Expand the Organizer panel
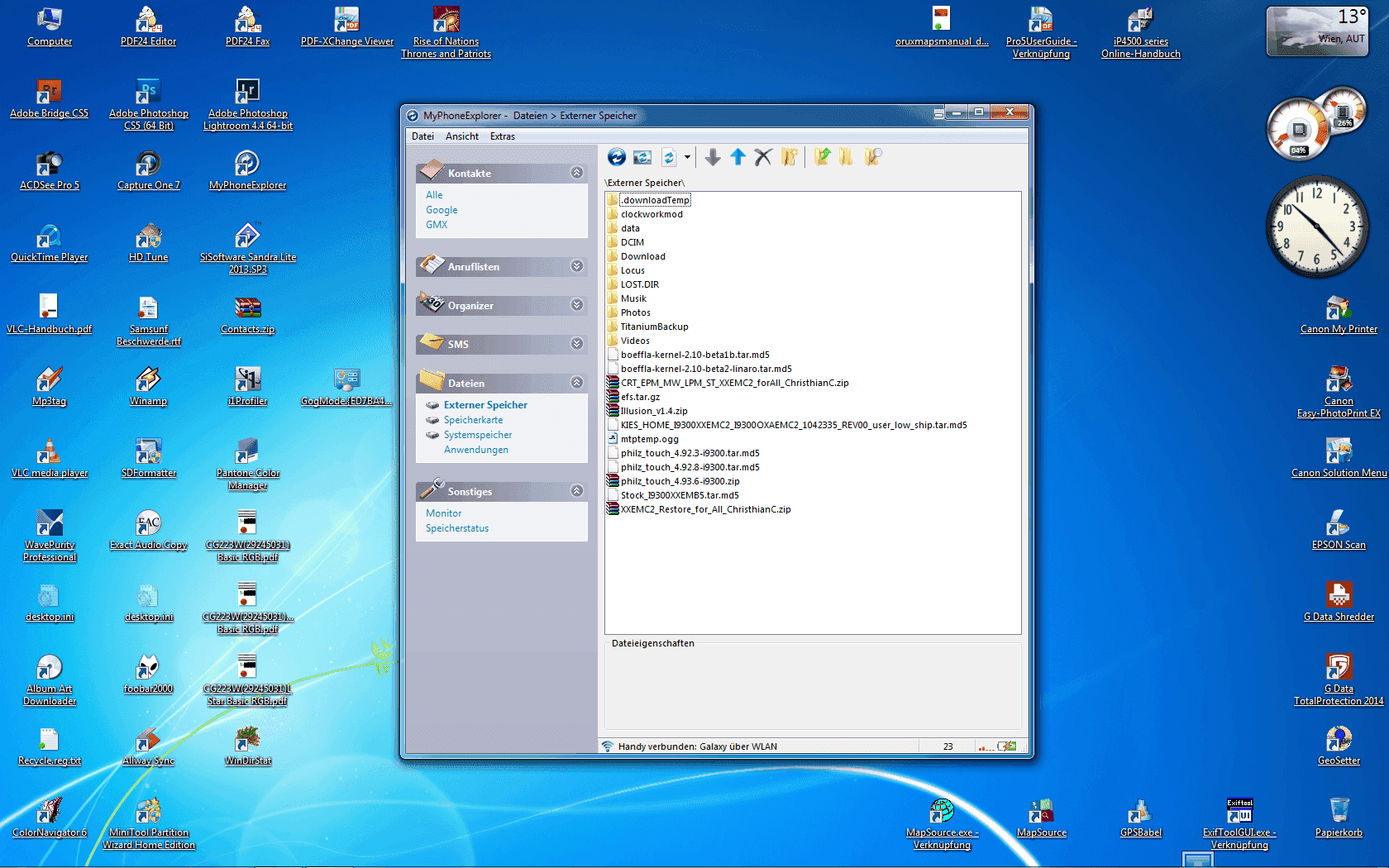 coord(576,305)
